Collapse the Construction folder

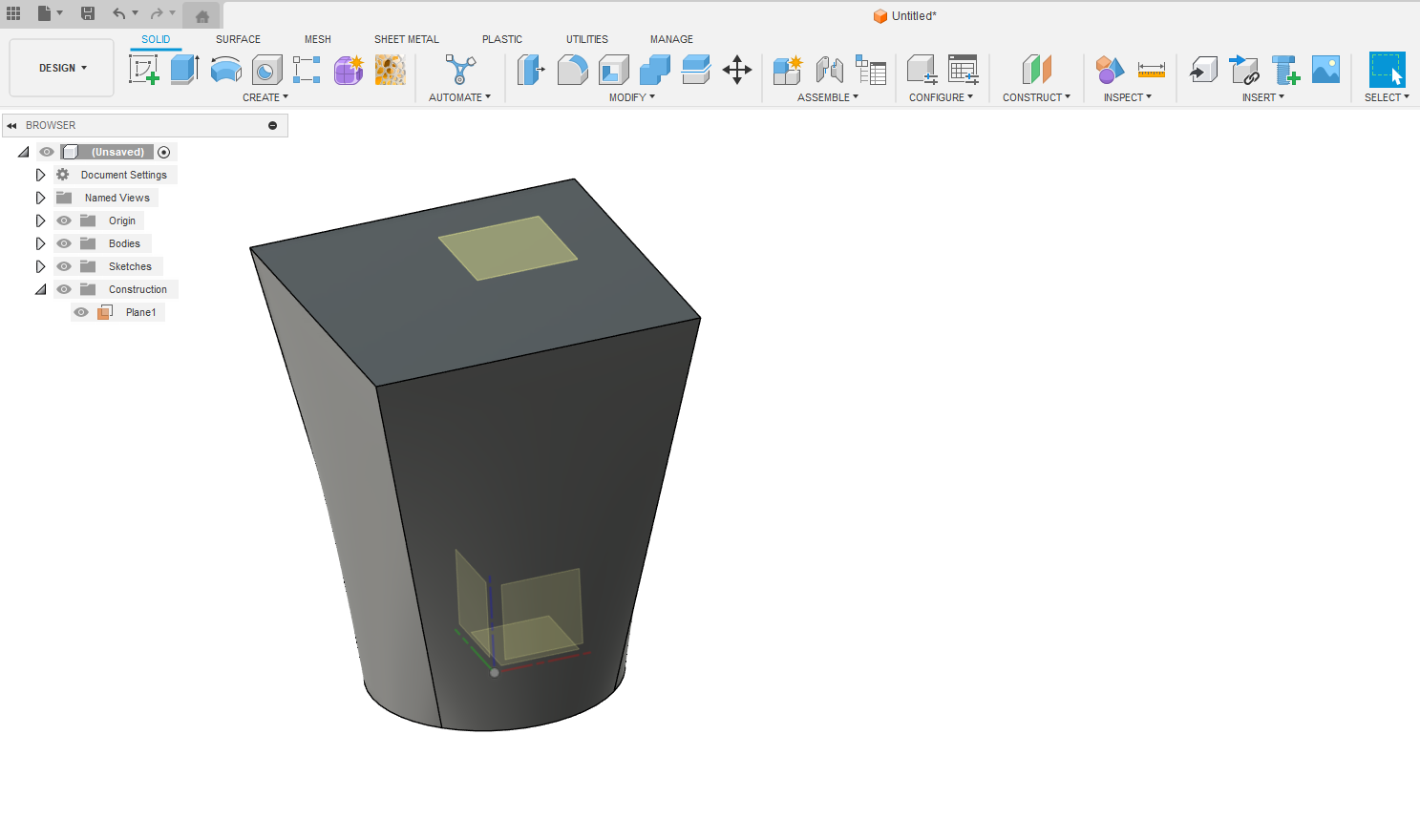click(x=40, y=289)
